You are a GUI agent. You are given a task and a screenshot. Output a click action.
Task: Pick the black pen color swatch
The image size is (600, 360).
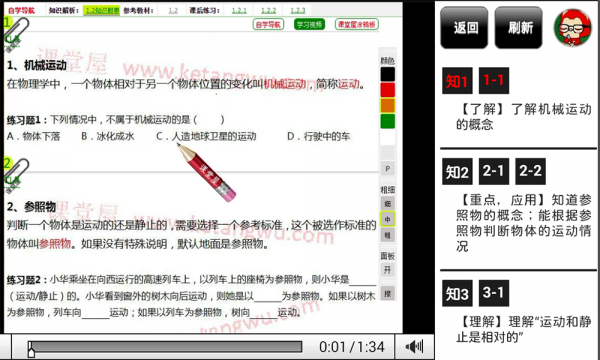pos(388,74)
